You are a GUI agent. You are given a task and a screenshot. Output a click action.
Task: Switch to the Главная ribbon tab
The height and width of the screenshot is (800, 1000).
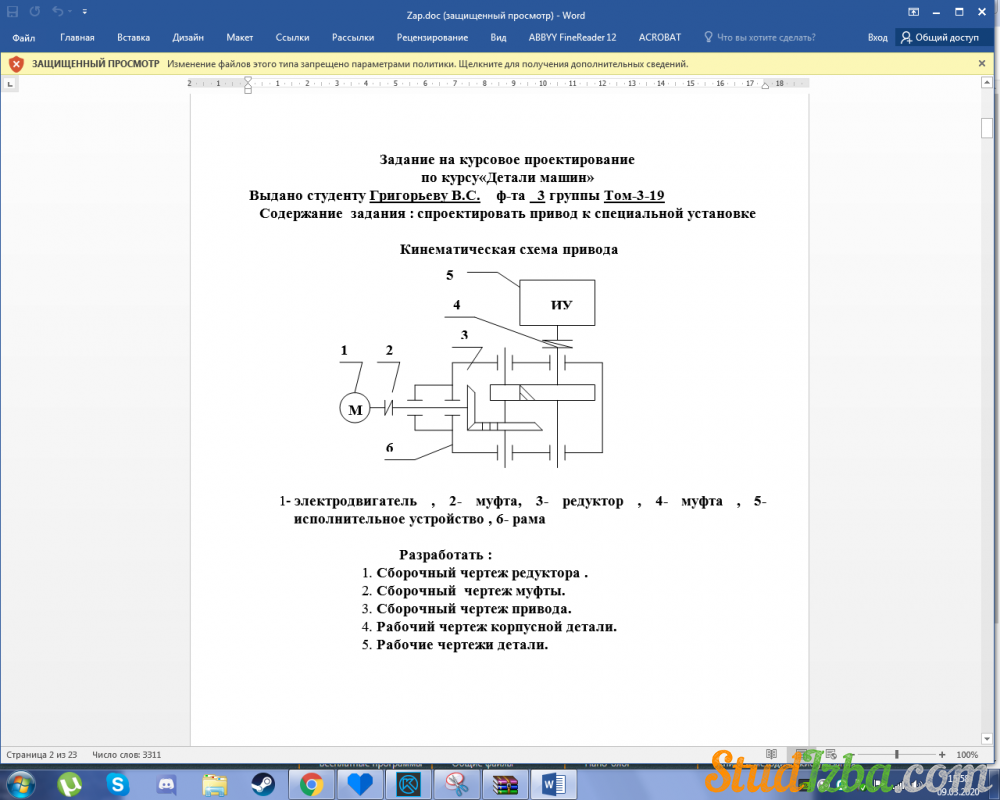coord(77,38)
